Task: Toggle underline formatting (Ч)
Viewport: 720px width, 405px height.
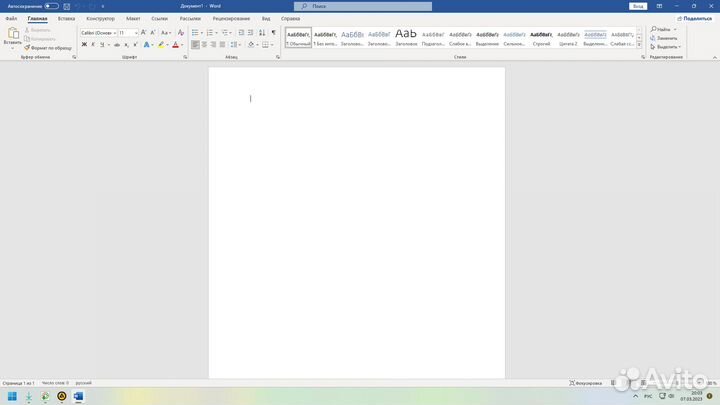Action: (102, 45)
